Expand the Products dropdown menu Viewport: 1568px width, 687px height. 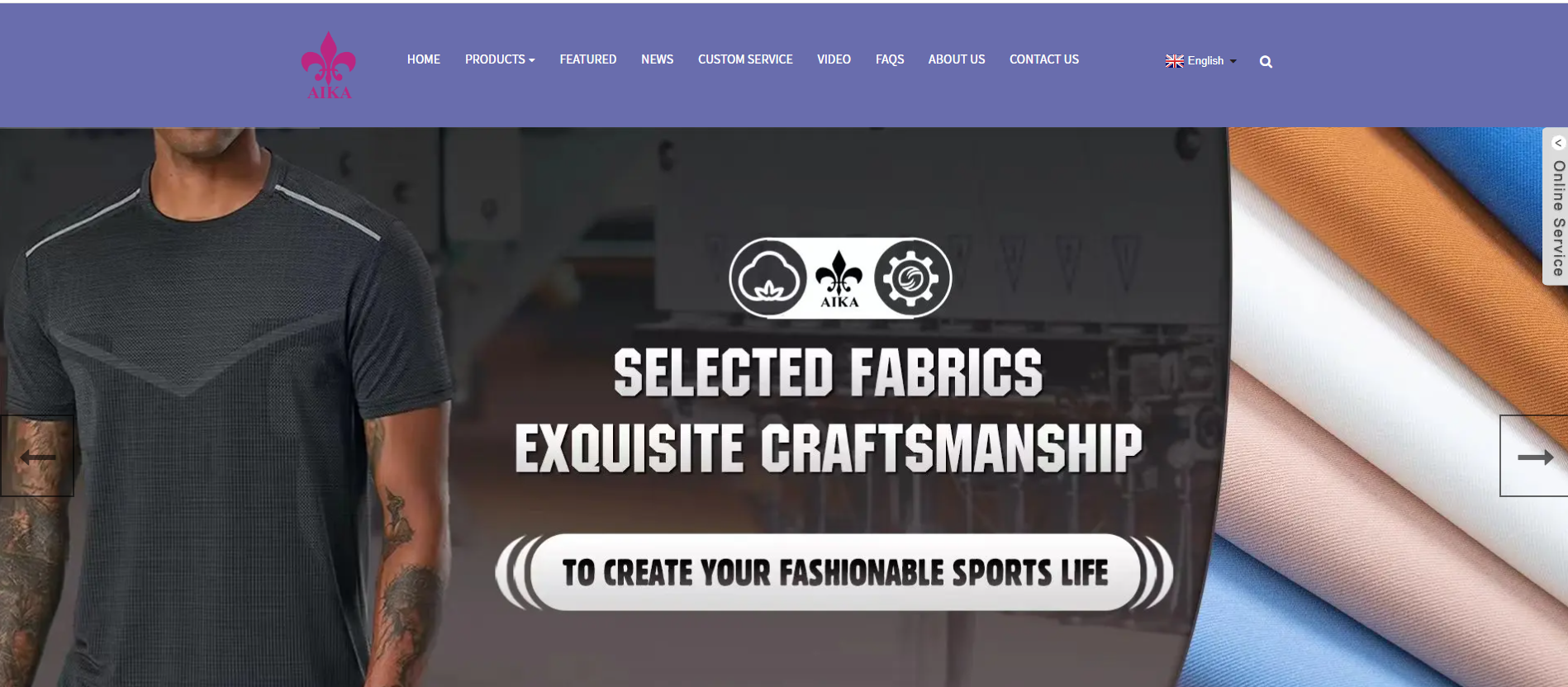tap(500, 59)
